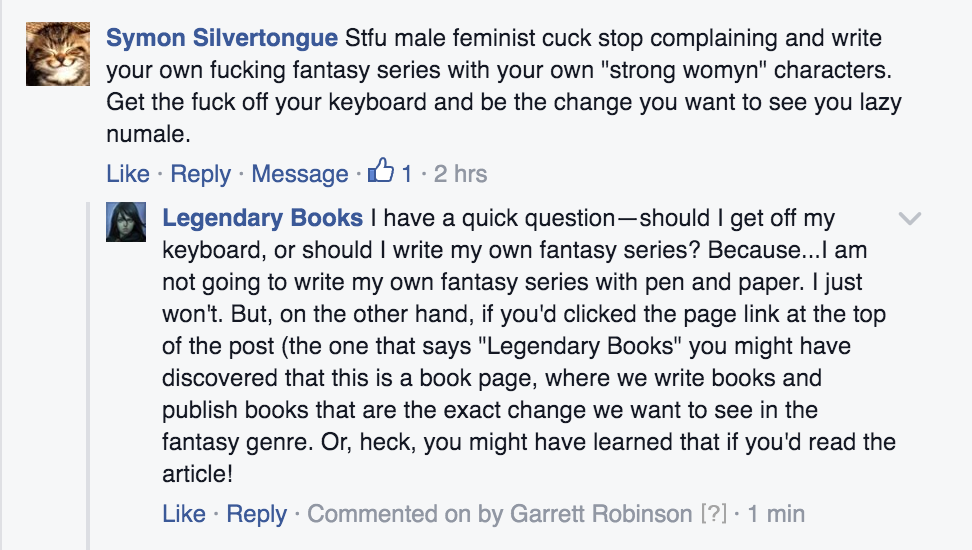Expand the chevron options menu on Legendary Books' reply
This screenshot has height=550, width=972.
tap(909, 219)
